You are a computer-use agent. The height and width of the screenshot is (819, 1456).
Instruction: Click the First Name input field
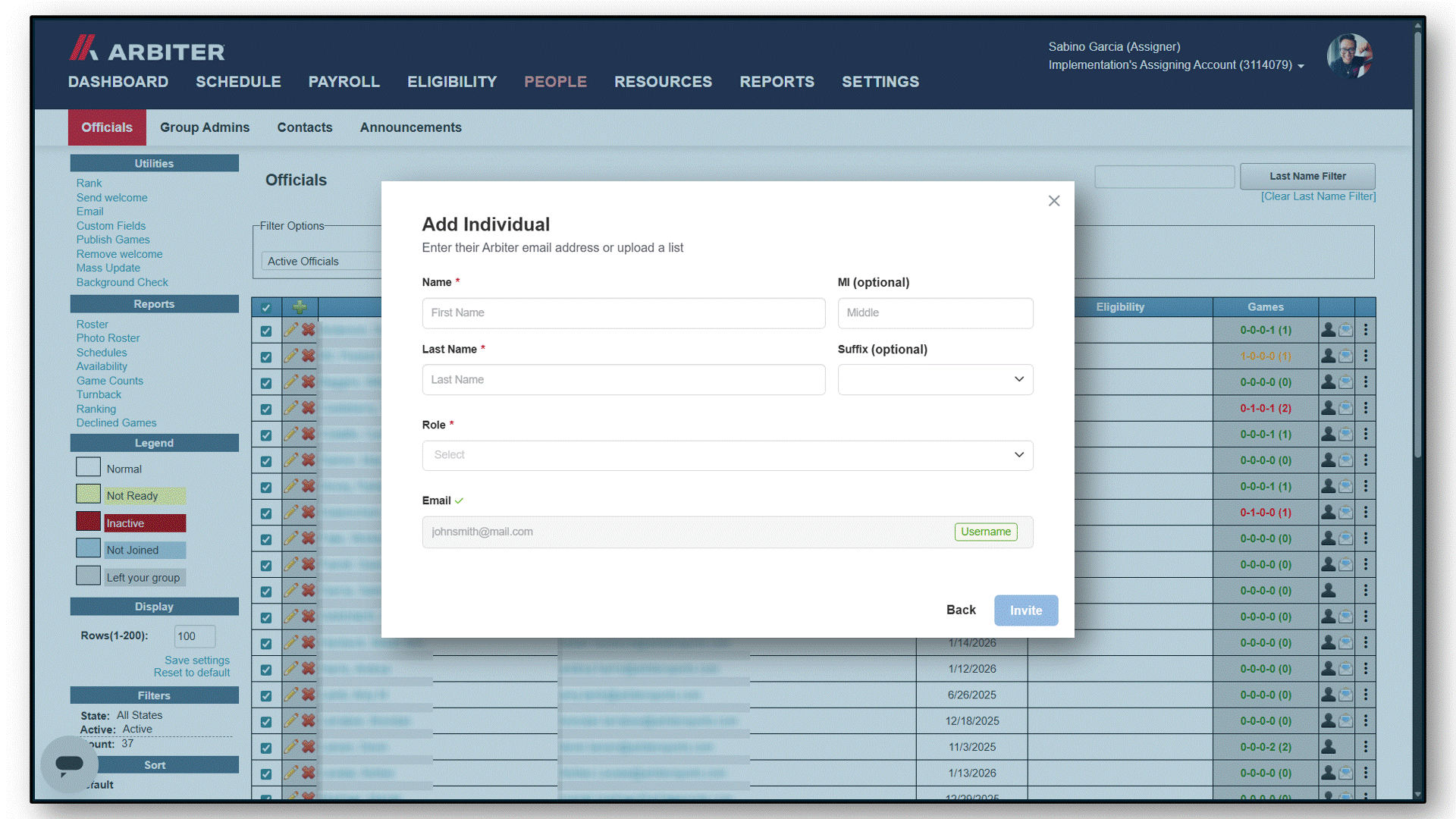pos(623,313)
